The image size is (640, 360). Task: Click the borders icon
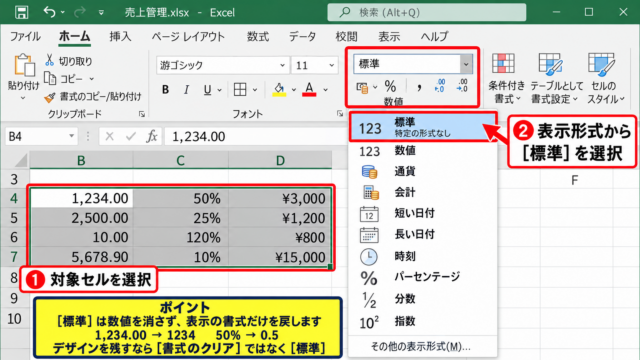point(240,89)
